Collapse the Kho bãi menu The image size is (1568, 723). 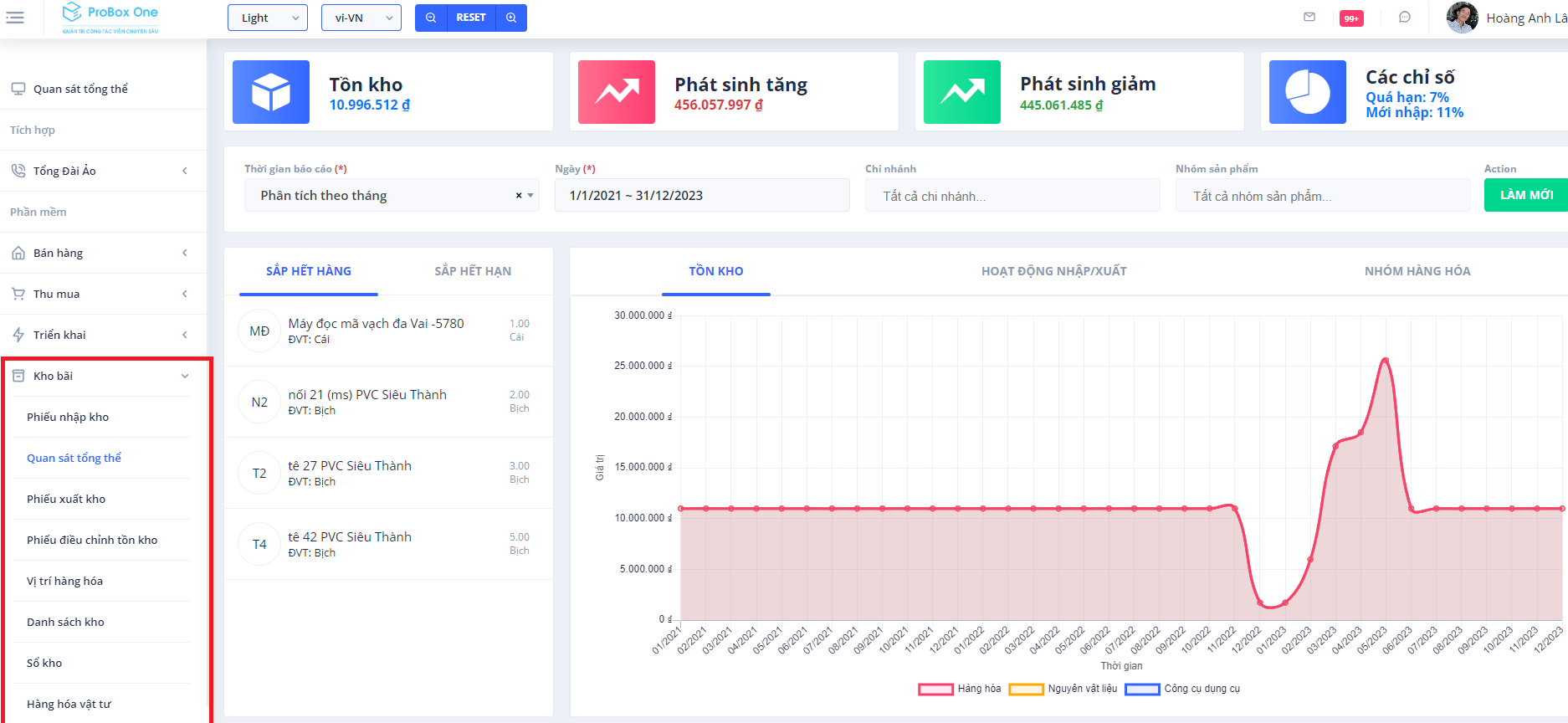click(103, 376)
